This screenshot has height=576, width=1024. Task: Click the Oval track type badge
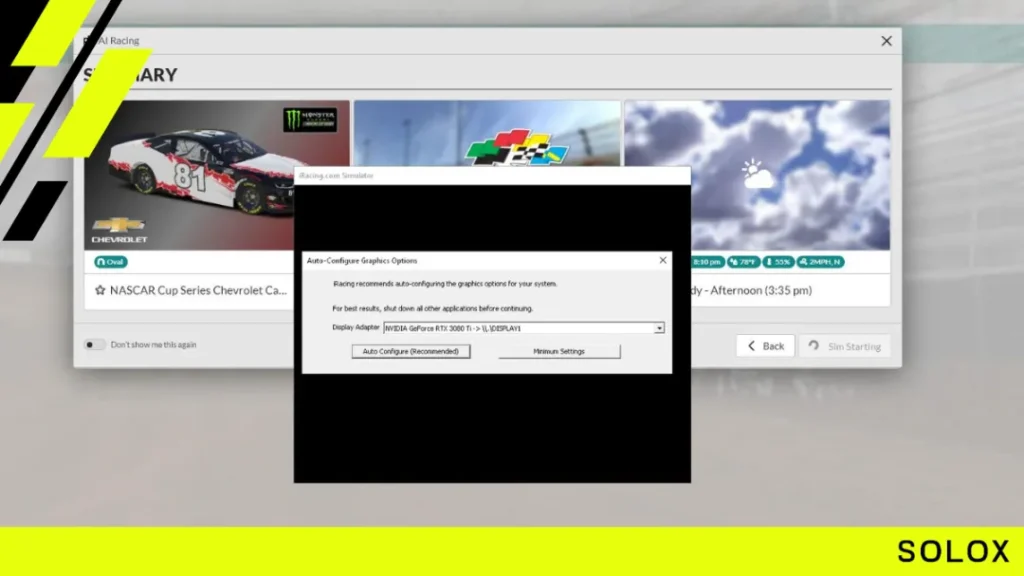(x=110, y=262)
